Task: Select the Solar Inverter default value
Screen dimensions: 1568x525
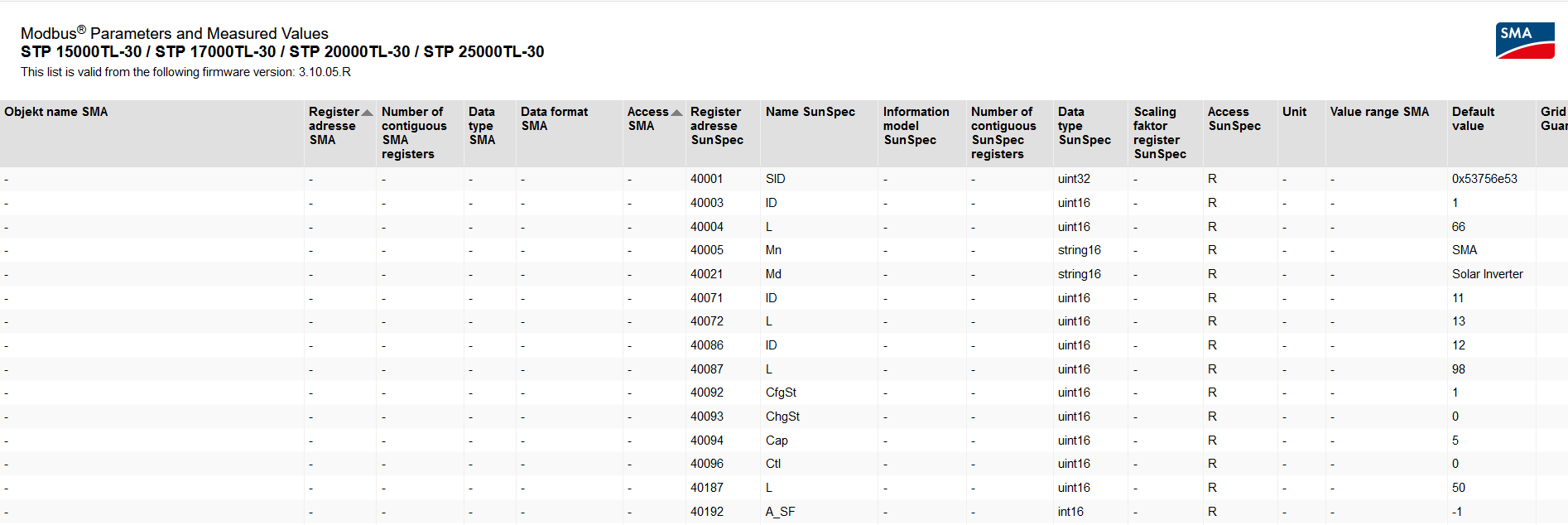Action: click(1487, 274)
